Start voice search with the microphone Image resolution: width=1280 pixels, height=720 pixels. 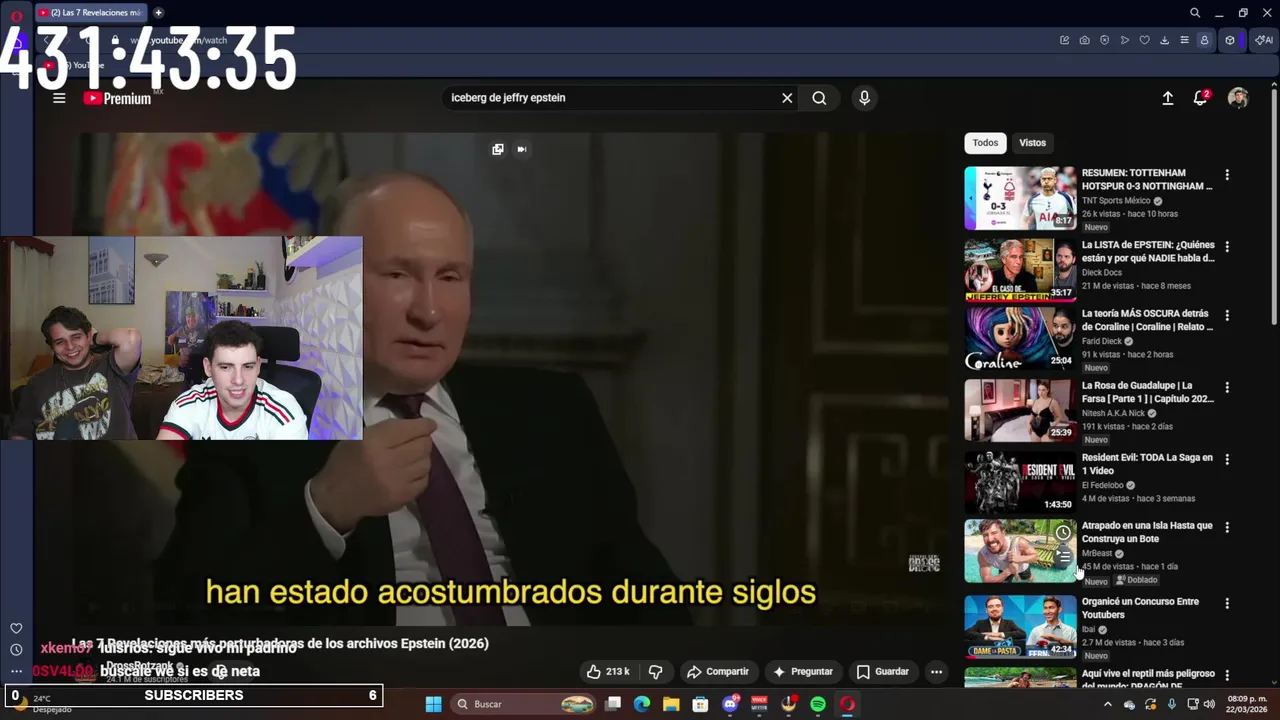pyautogui.click(x=864, y=98)
